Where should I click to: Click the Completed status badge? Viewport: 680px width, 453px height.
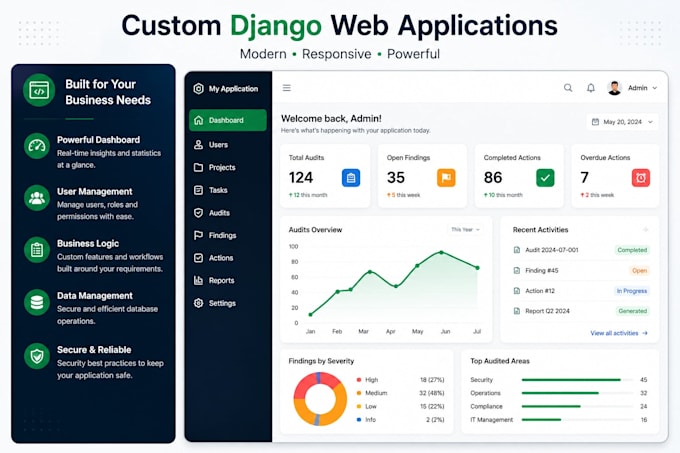[632, 250]
